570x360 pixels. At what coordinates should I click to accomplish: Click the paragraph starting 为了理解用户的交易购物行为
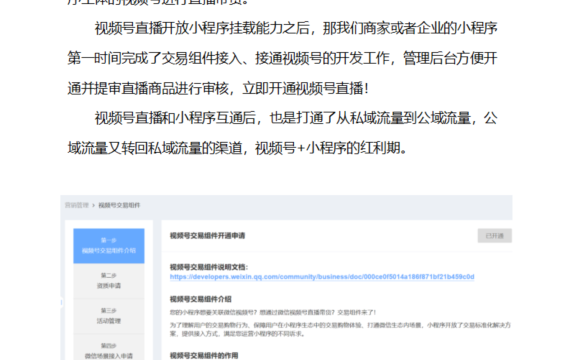pyautogui.click(x=340, y=329)
